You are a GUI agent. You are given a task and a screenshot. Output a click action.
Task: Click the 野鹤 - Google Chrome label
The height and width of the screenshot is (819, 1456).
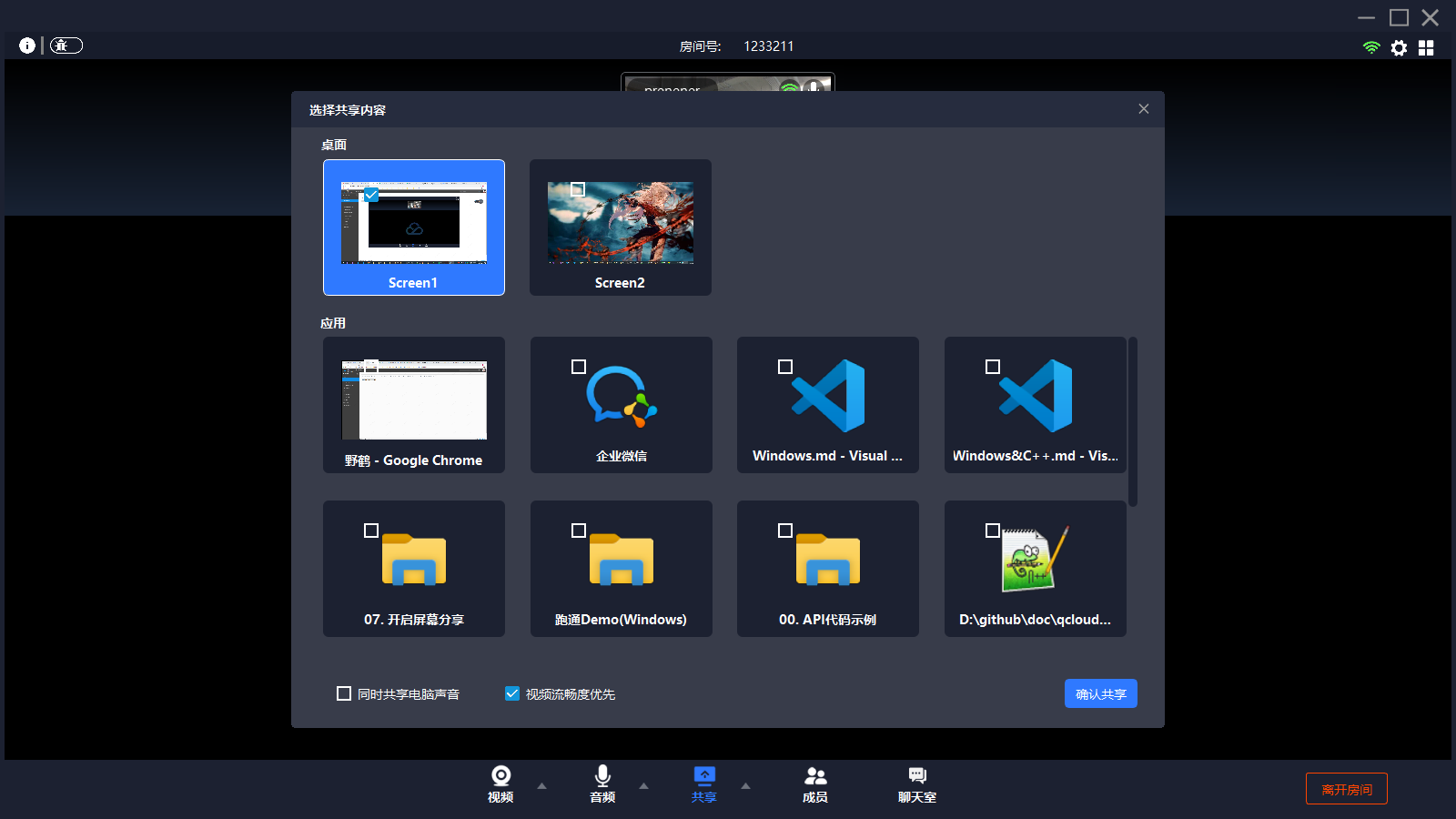coord(414,460)
